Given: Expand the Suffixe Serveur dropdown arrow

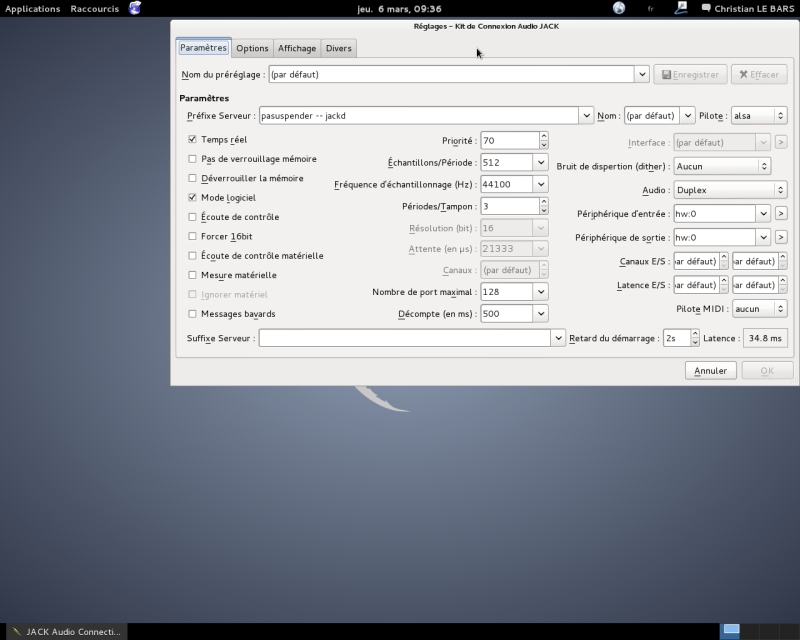Looking at the screenshot, I should click(558, 338).
